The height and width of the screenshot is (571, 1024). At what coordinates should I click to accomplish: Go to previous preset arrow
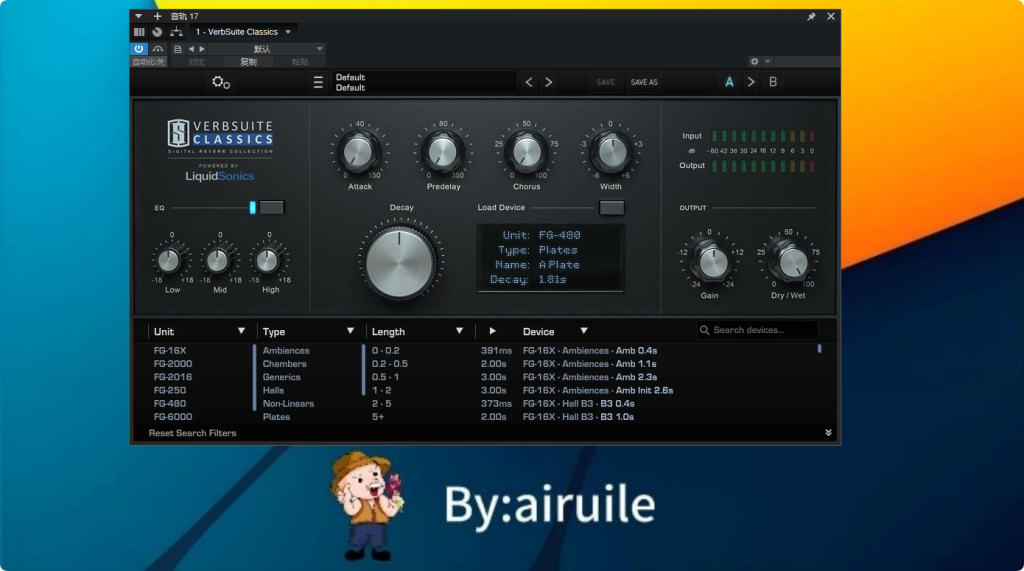[x=529, y=82]
